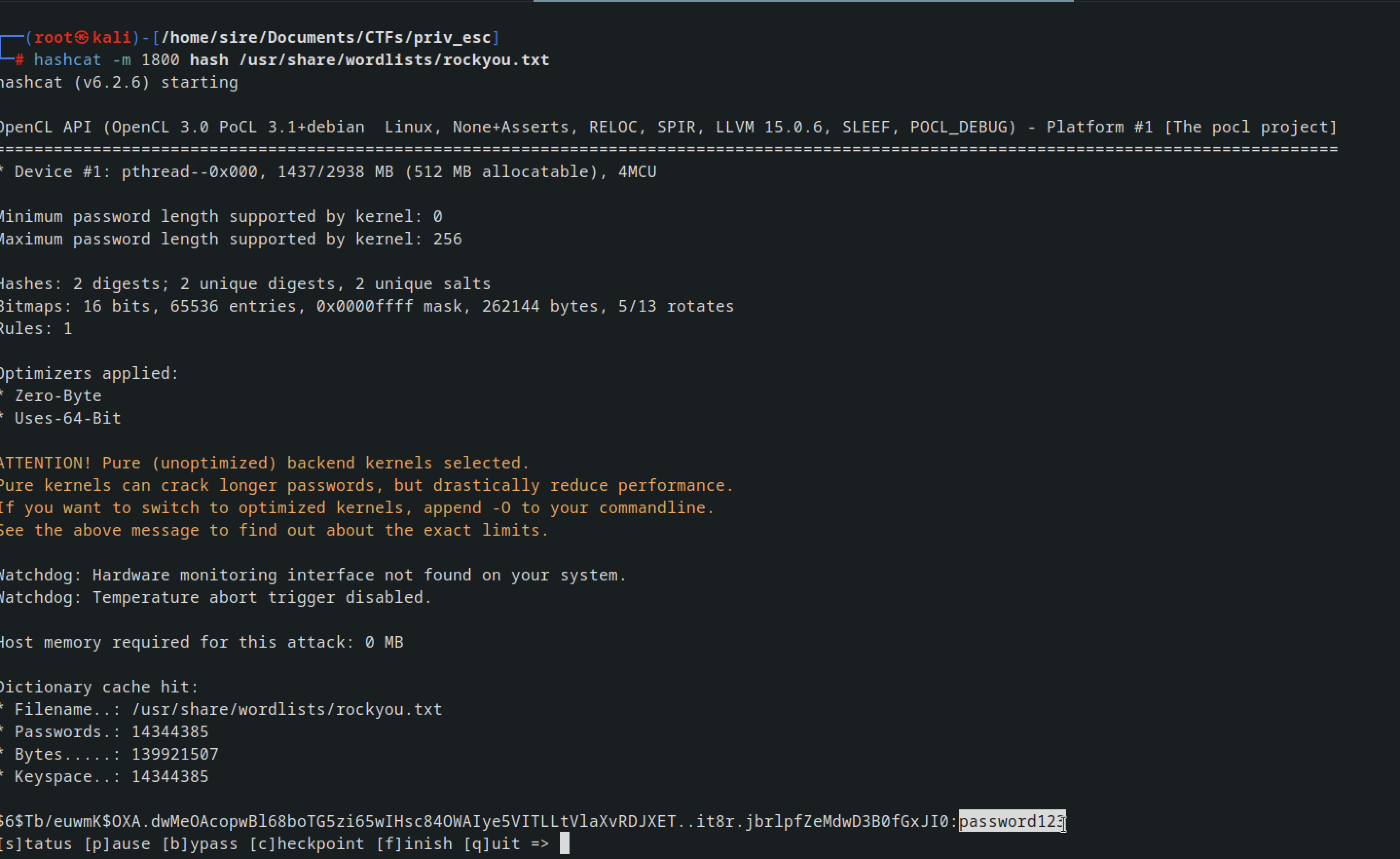Click the [b]ypass option text

200,843
